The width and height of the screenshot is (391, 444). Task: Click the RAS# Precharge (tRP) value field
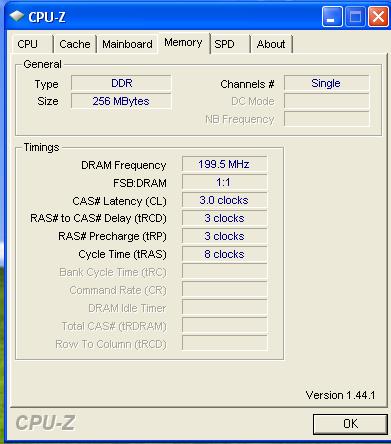click(224, 236)
